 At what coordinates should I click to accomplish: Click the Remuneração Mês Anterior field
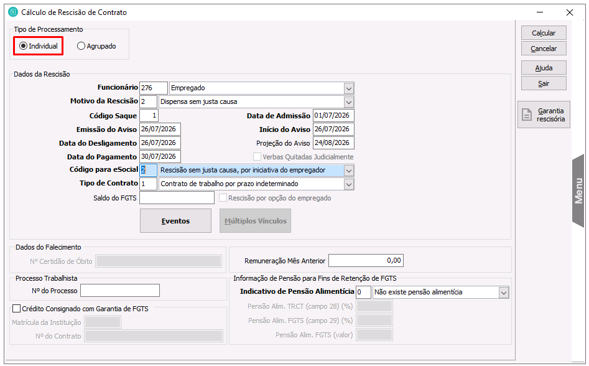pos(366,260)
